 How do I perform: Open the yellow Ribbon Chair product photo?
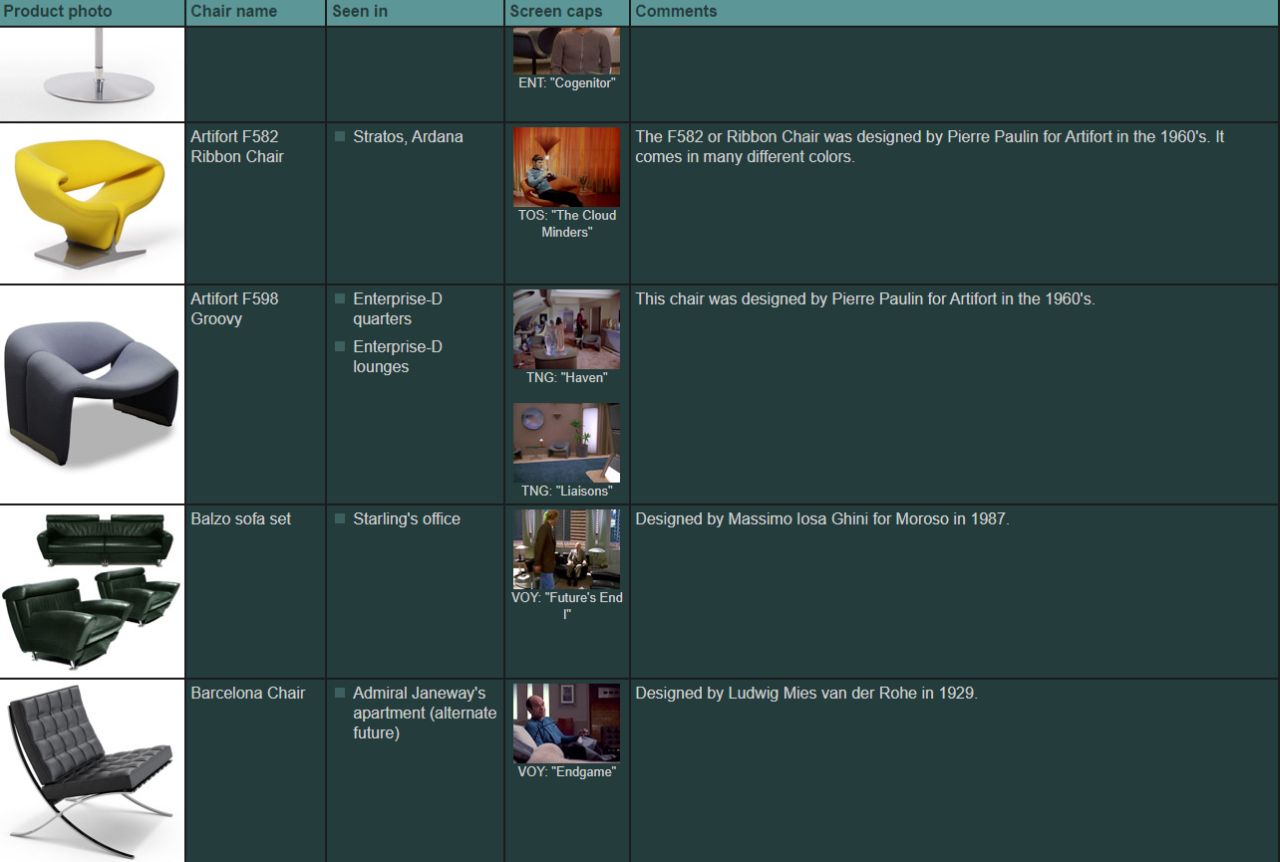[x=92, y=204]
